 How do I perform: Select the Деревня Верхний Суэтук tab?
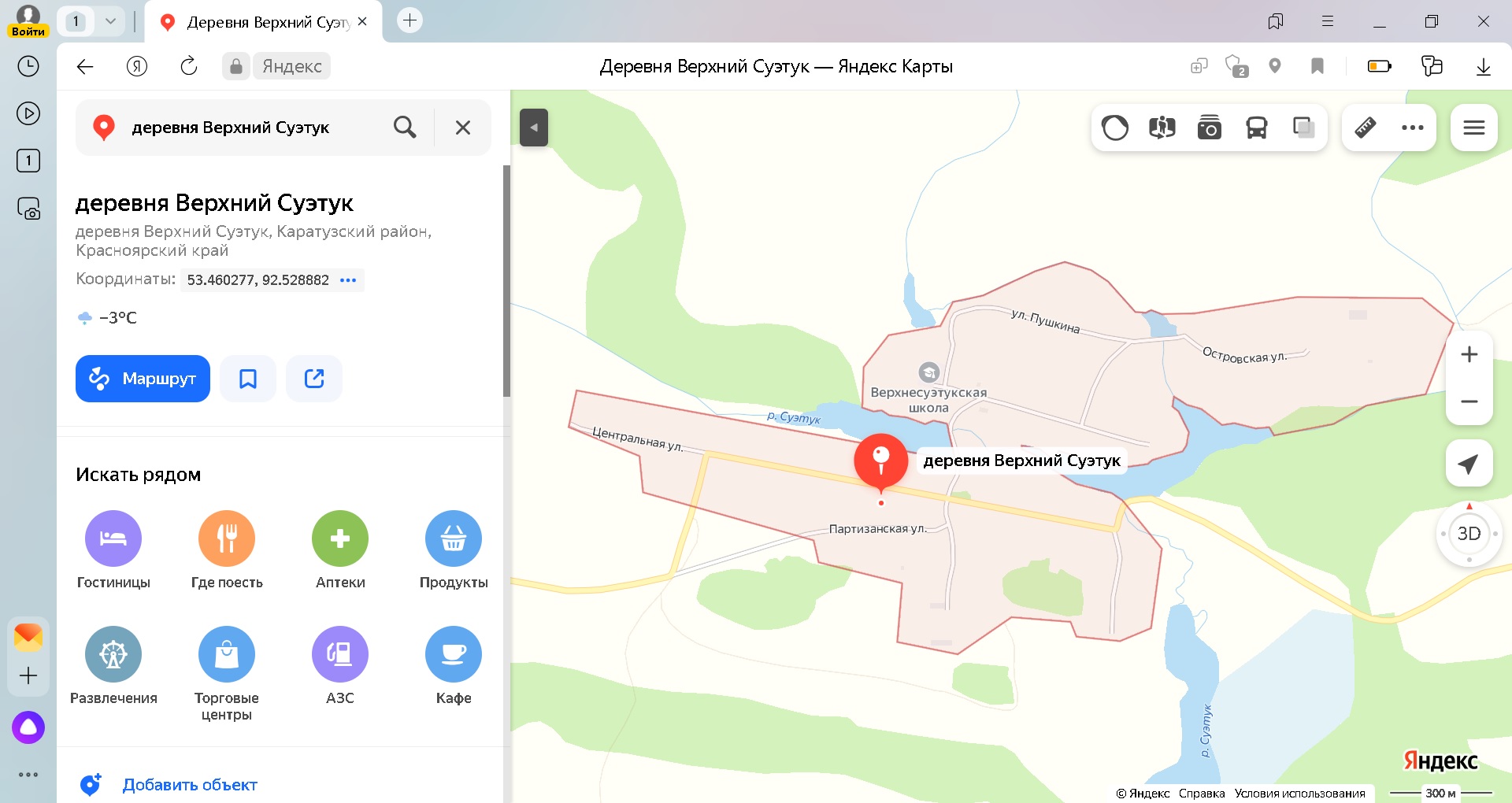pyautogui.click(x=263, y=22)
